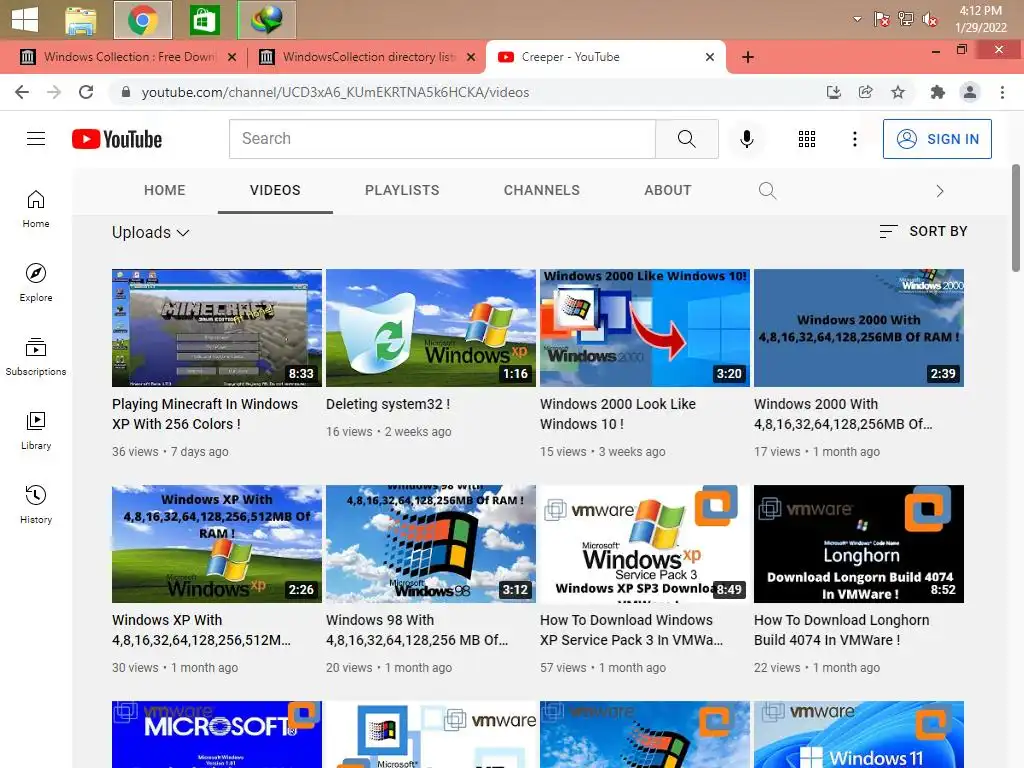Open YouTube settings three-dot menu
The image size is (1024, 768).
tap(854, 138)
